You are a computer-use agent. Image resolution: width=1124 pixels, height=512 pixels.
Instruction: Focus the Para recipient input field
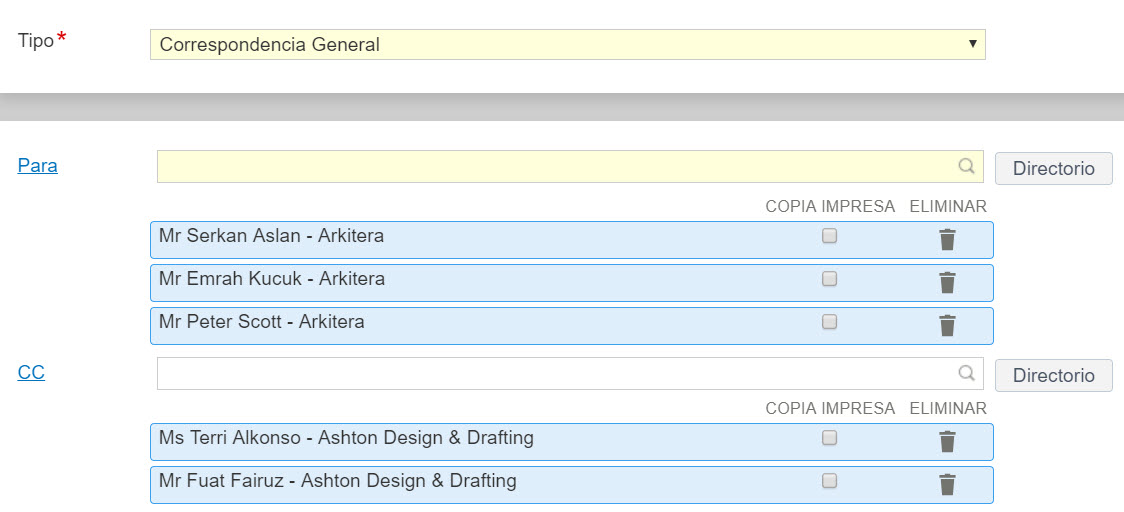555,167
